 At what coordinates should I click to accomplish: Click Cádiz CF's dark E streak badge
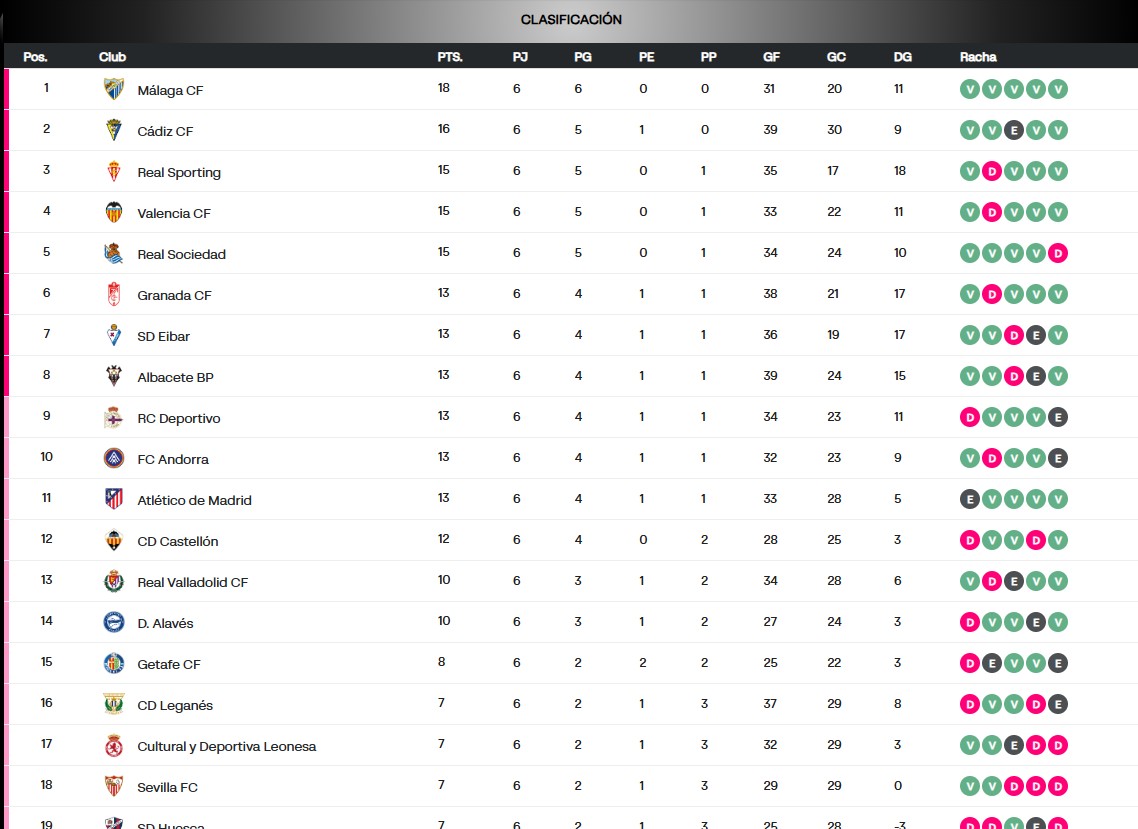coord(1014,130)
